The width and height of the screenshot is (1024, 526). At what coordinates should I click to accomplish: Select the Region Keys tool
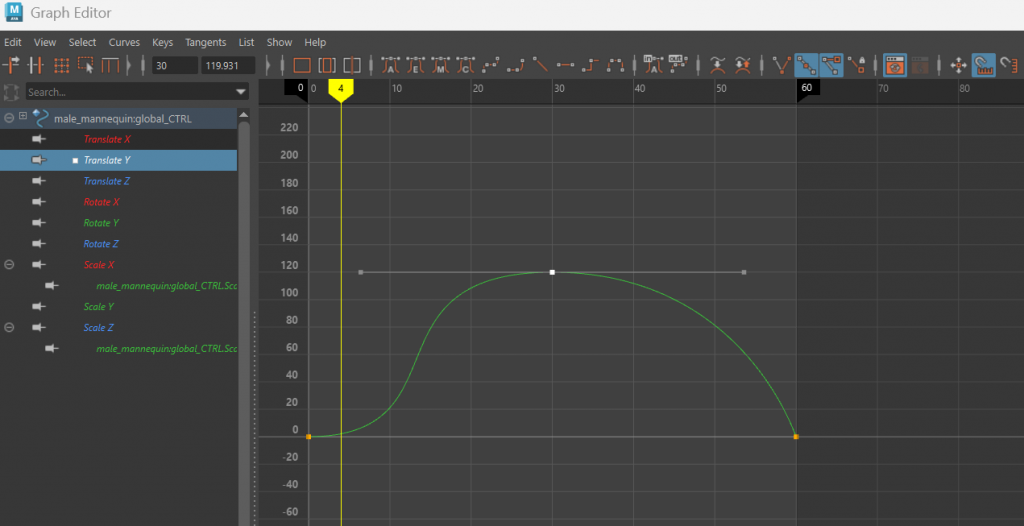pos(86,65)
